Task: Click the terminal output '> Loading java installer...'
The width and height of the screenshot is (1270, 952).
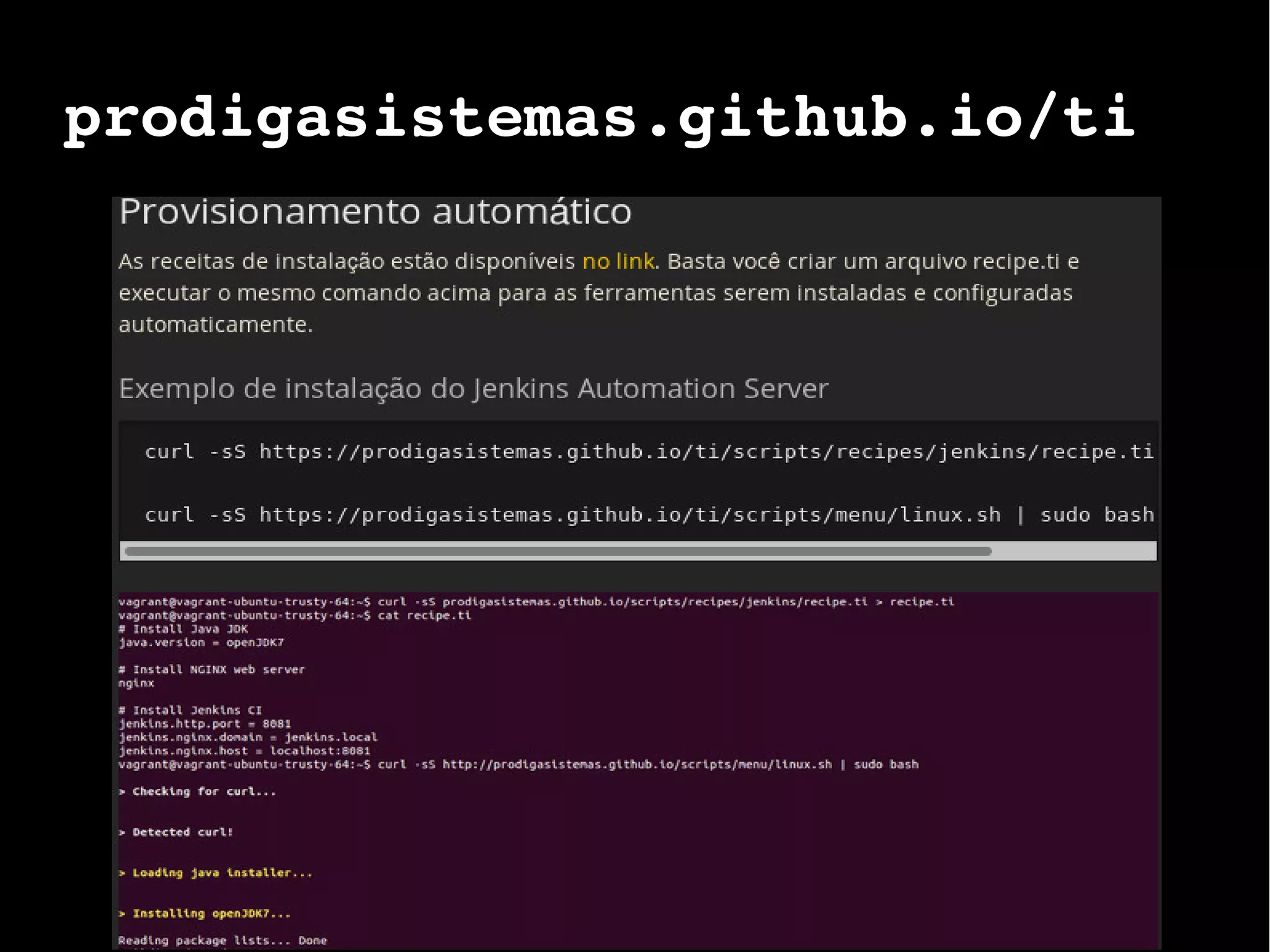Action: pos(216,873)
